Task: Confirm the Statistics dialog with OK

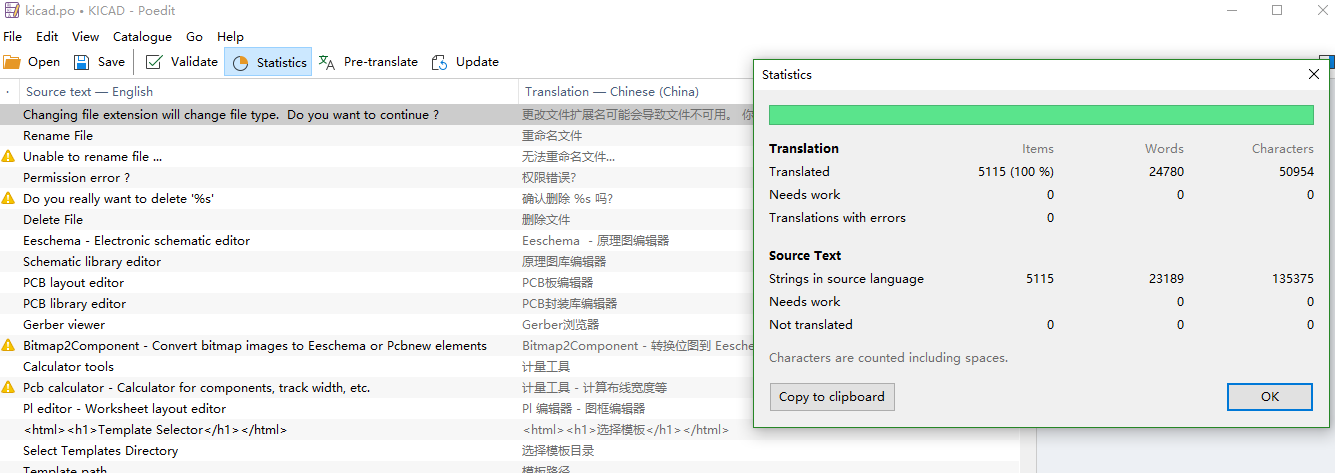Action: (1269, 397)
